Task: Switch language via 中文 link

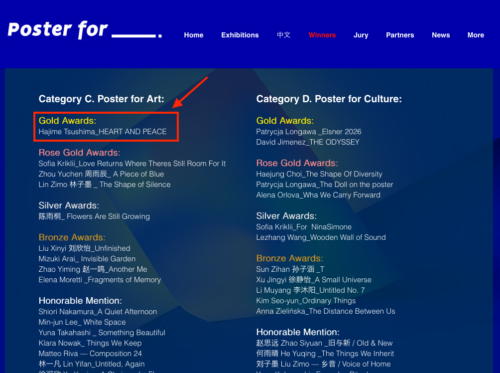Action: point(284,35)
